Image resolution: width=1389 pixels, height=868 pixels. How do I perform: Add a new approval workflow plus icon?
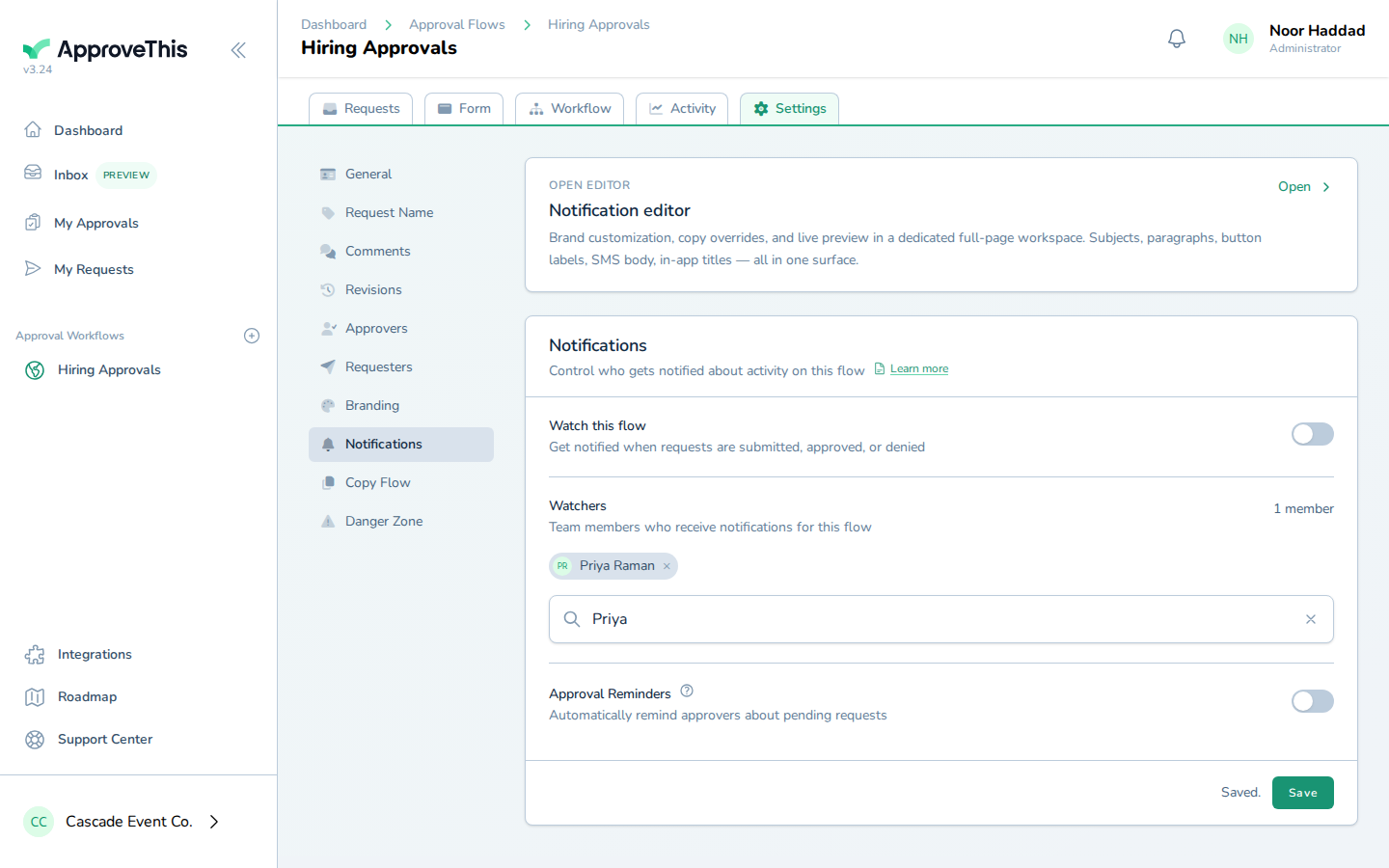coord(252,336)
